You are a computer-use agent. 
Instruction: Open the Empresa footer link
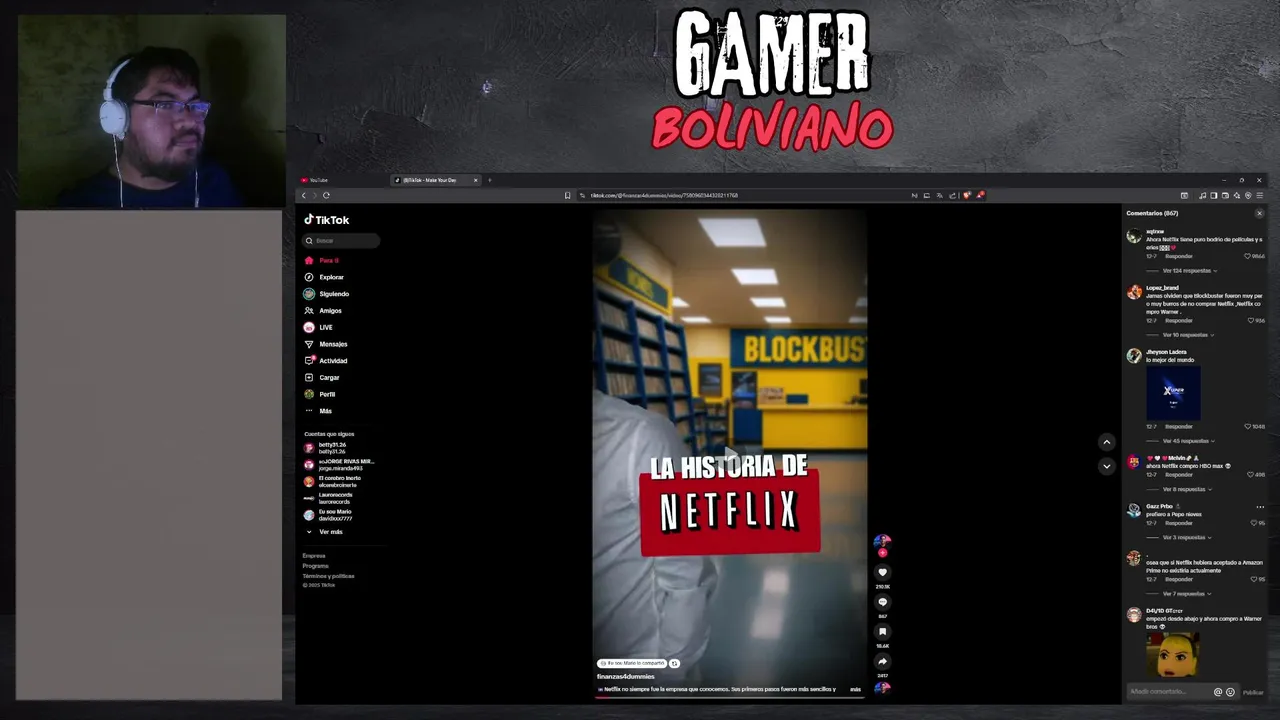(x=314, y=556)
